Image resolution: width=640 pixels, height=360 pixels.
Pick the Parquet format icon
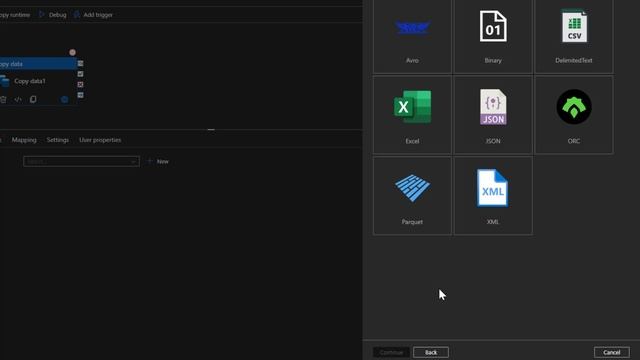tap(412, 188)
